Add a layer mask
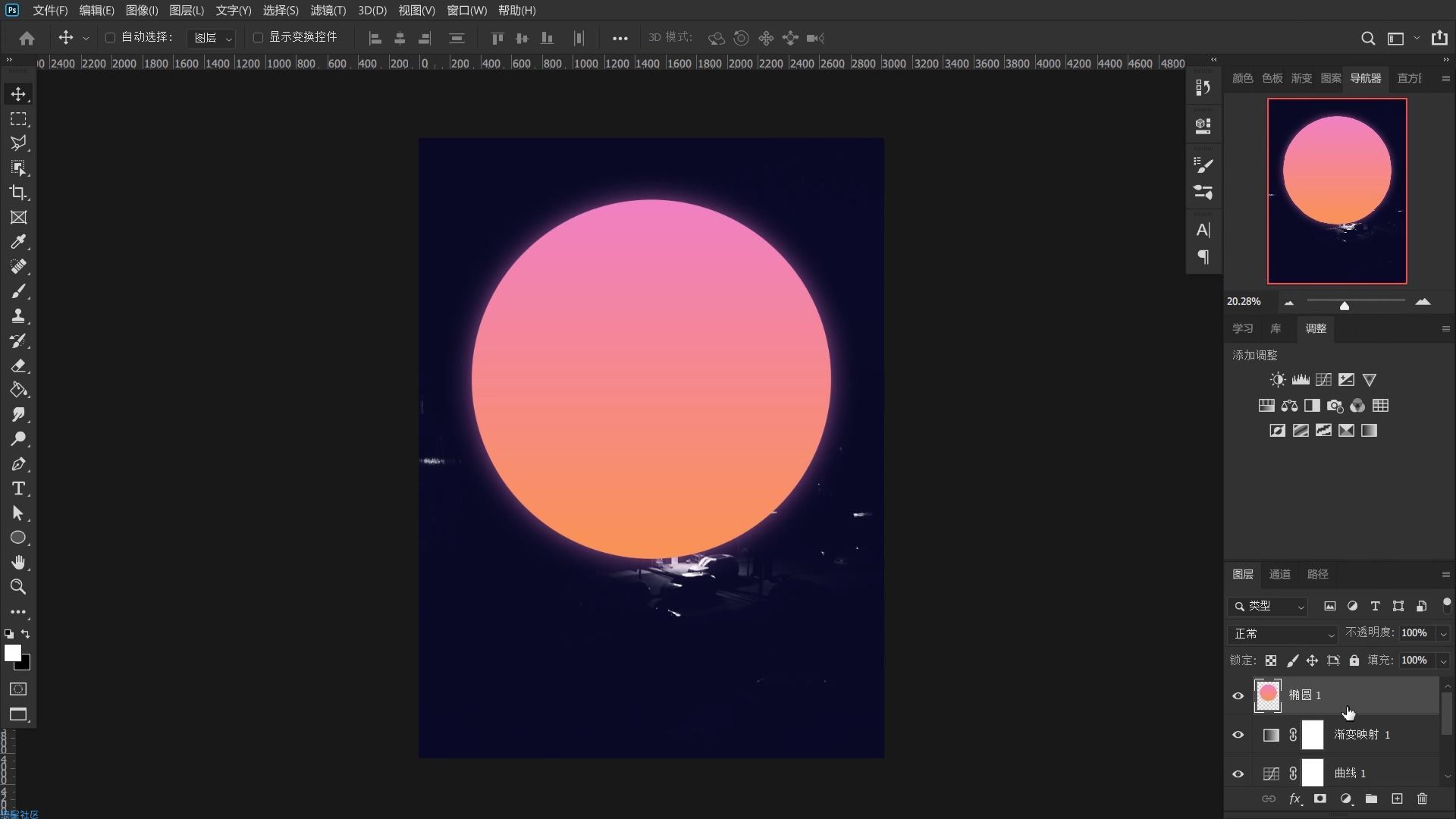Viewport: 1456px width, 819px height. tap(1320, 799)
